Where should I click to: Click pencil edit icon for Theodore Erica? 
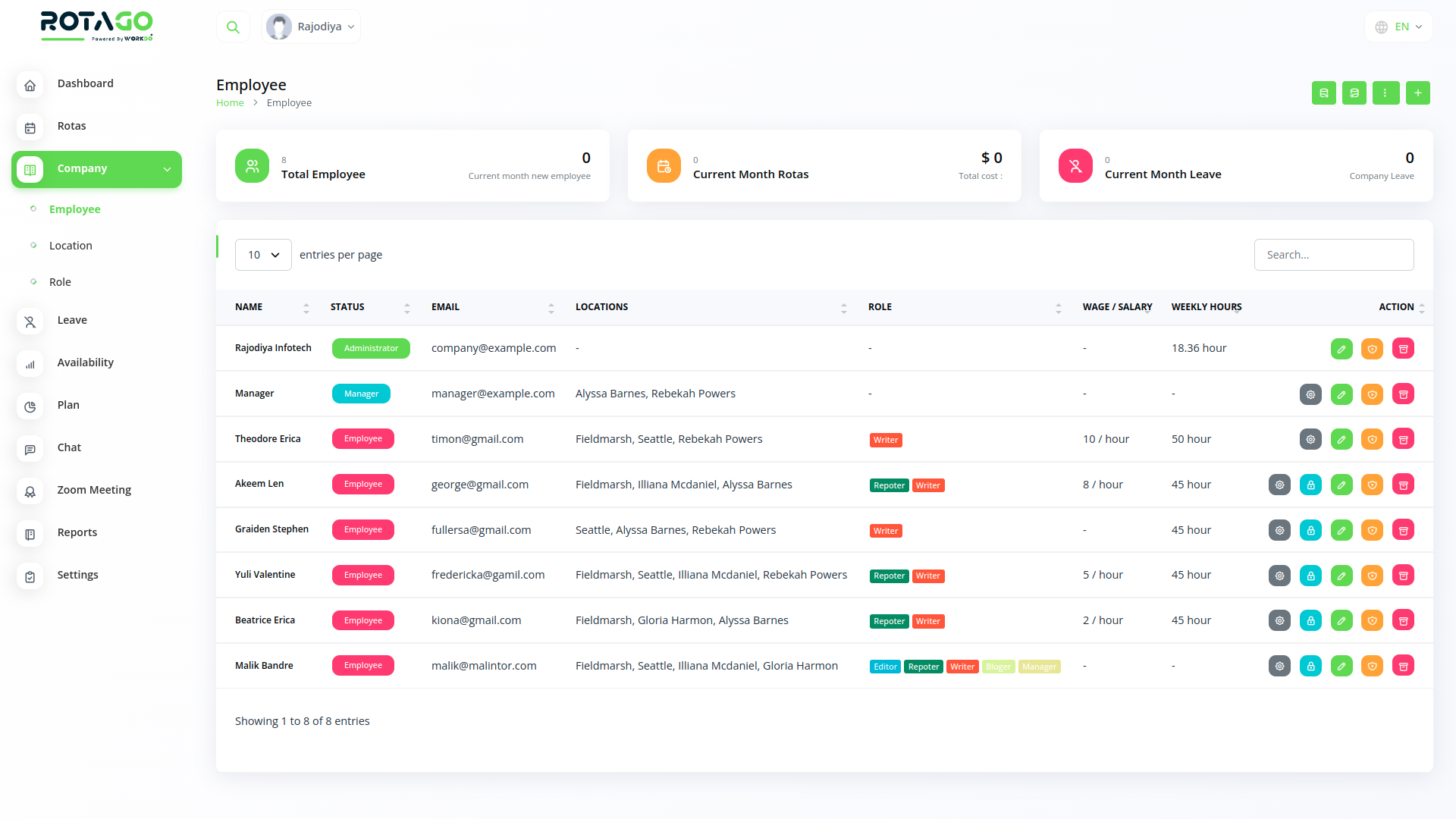point(1341,439)
